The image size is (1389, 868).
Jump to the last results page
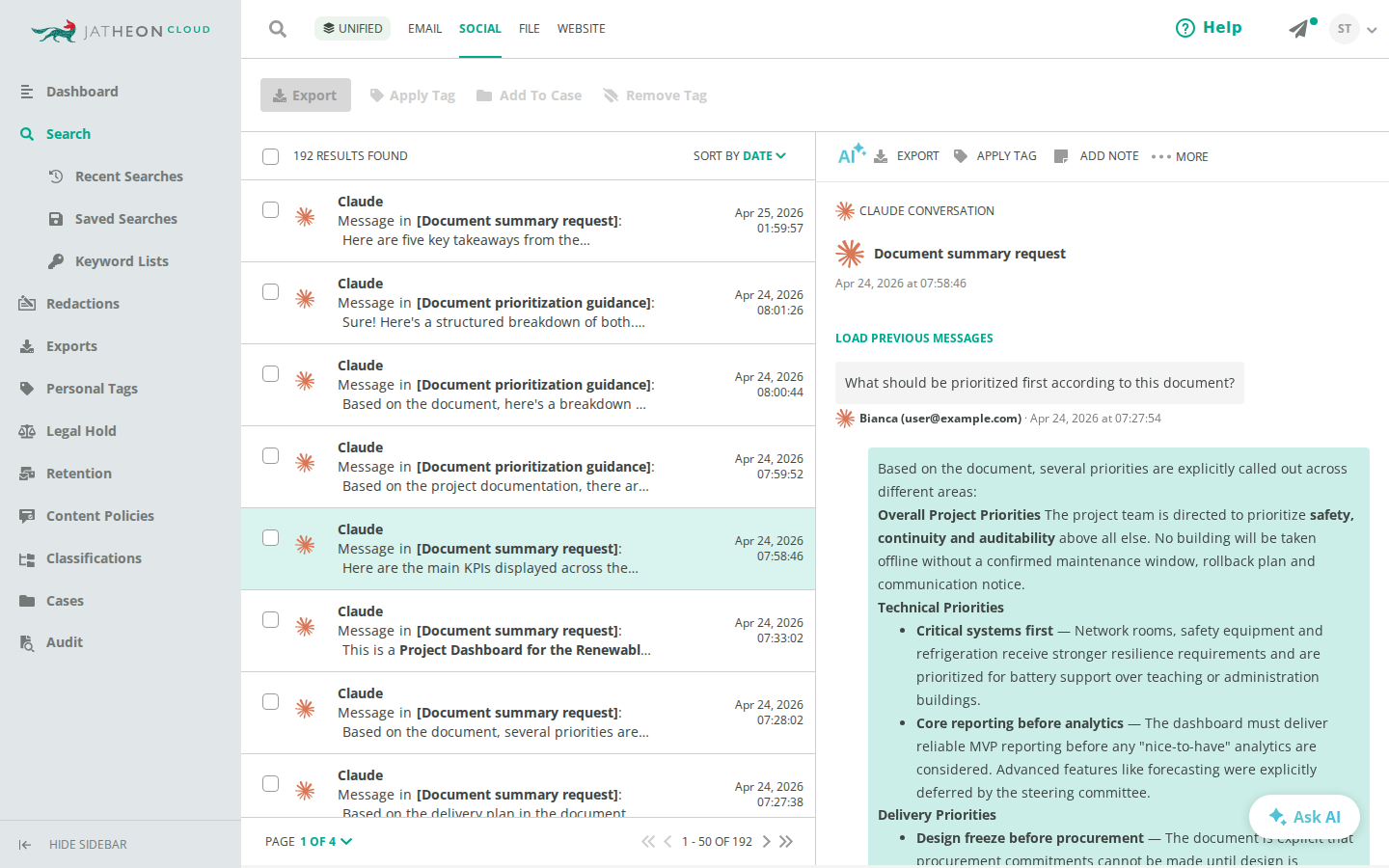(x=786, y=842)
